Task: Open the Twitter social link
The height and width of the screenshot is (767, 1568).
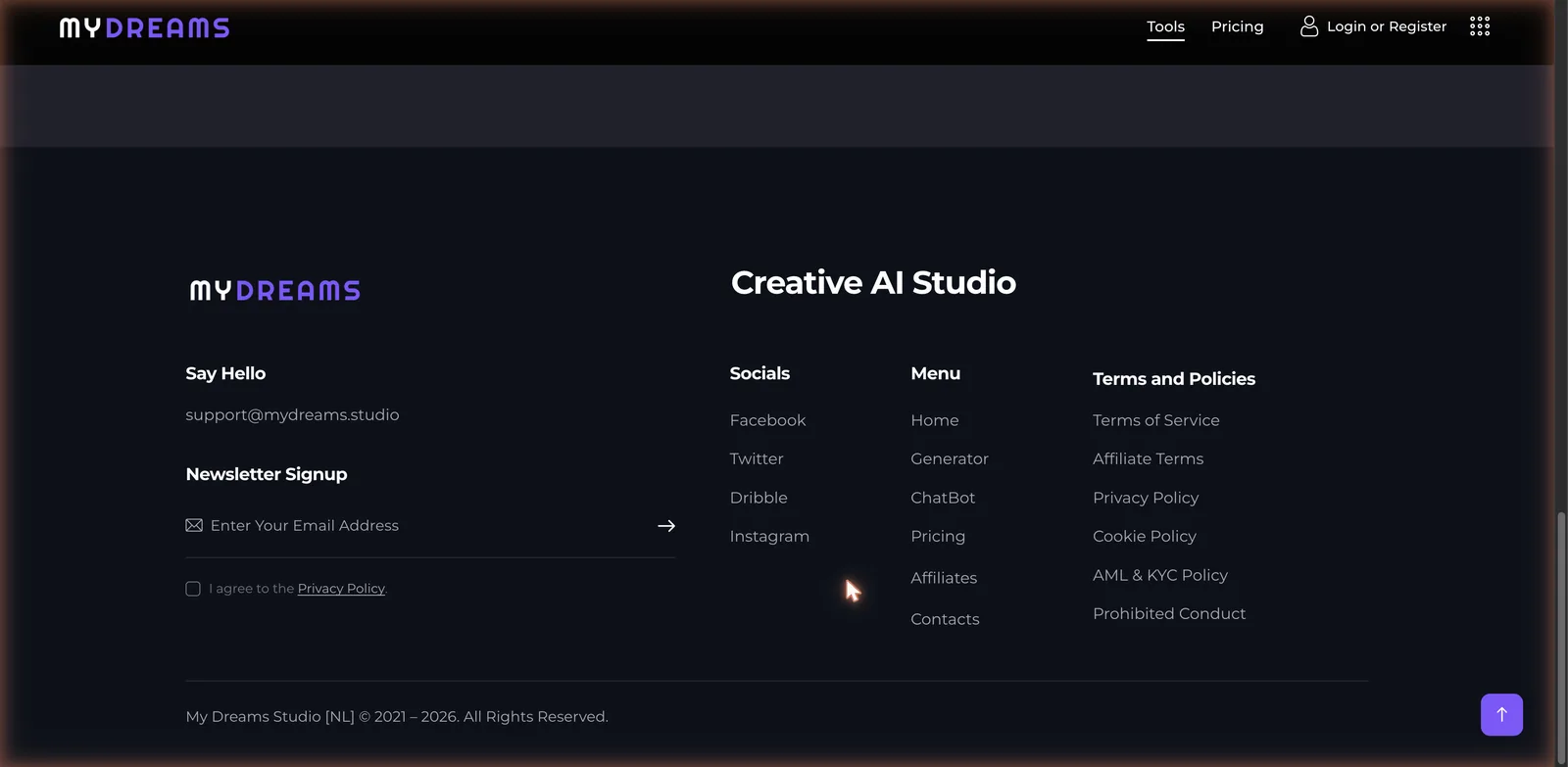Action: [757, 458]
